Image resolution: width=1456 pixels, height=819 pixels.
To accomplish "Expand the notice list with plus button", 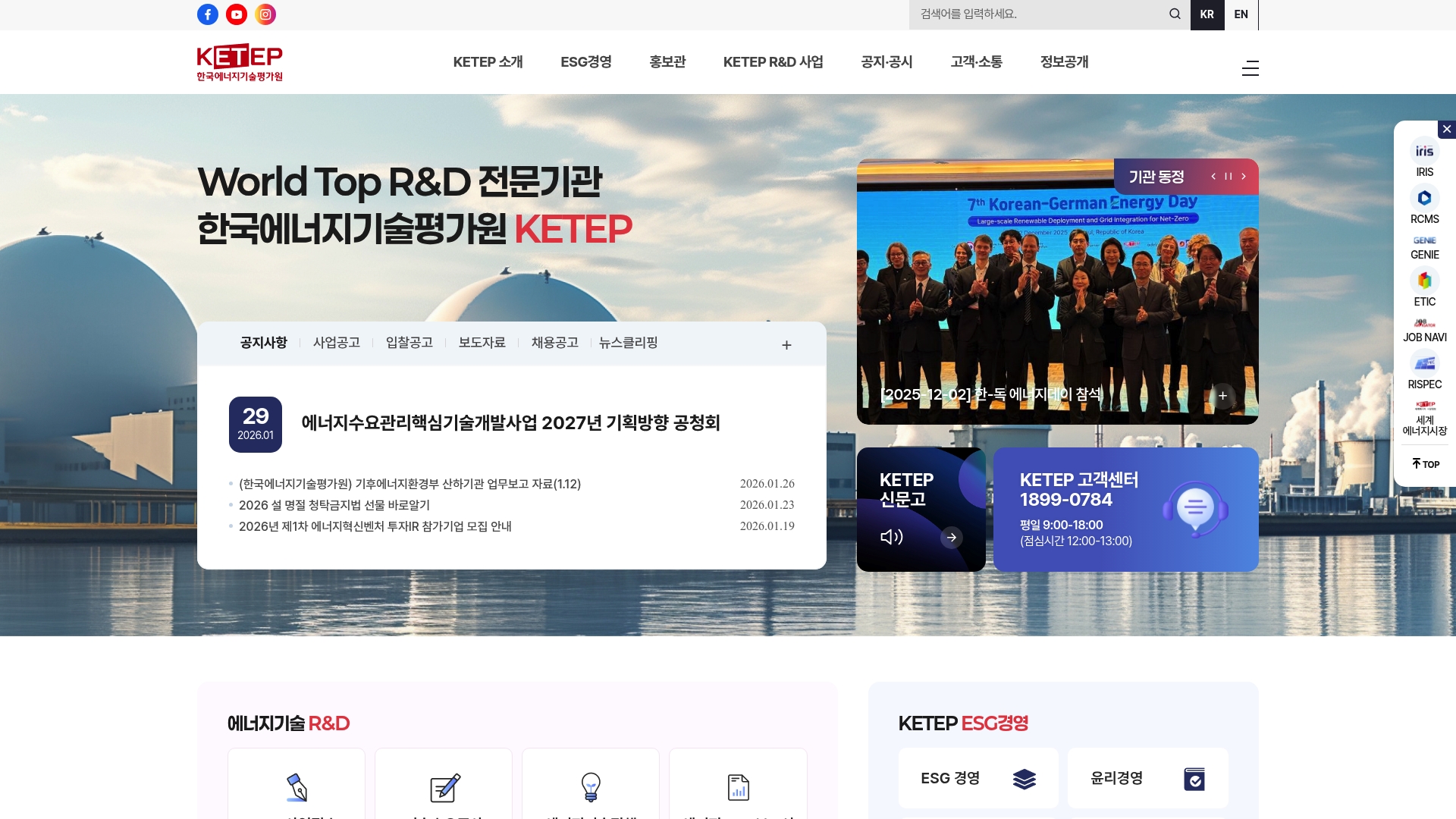I will [x=786, y=344].
